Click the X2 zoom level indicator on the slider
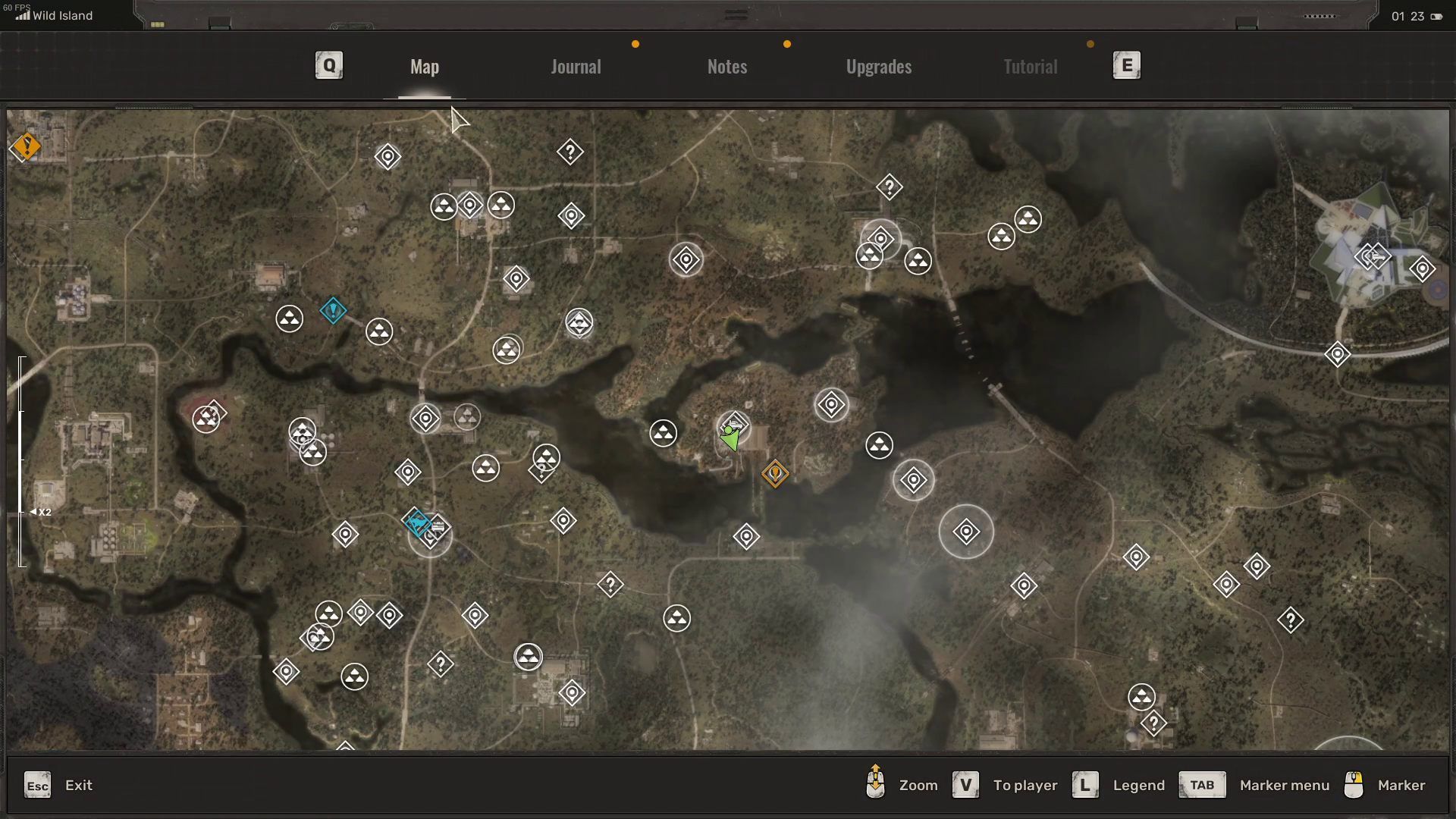The height and width of the screenshot is (819, 1456). click(42, 512)
